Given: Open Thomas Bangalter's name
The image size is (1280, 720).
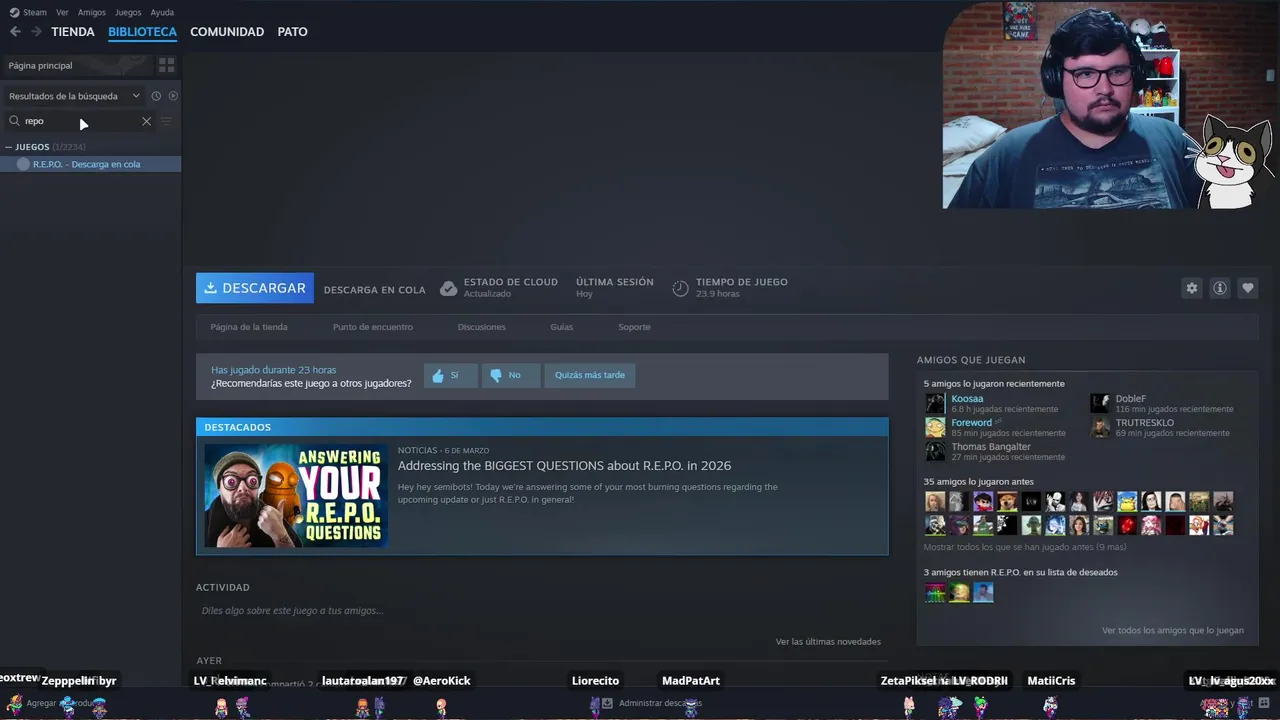Looking at the screenshot, I should (991, 447).
